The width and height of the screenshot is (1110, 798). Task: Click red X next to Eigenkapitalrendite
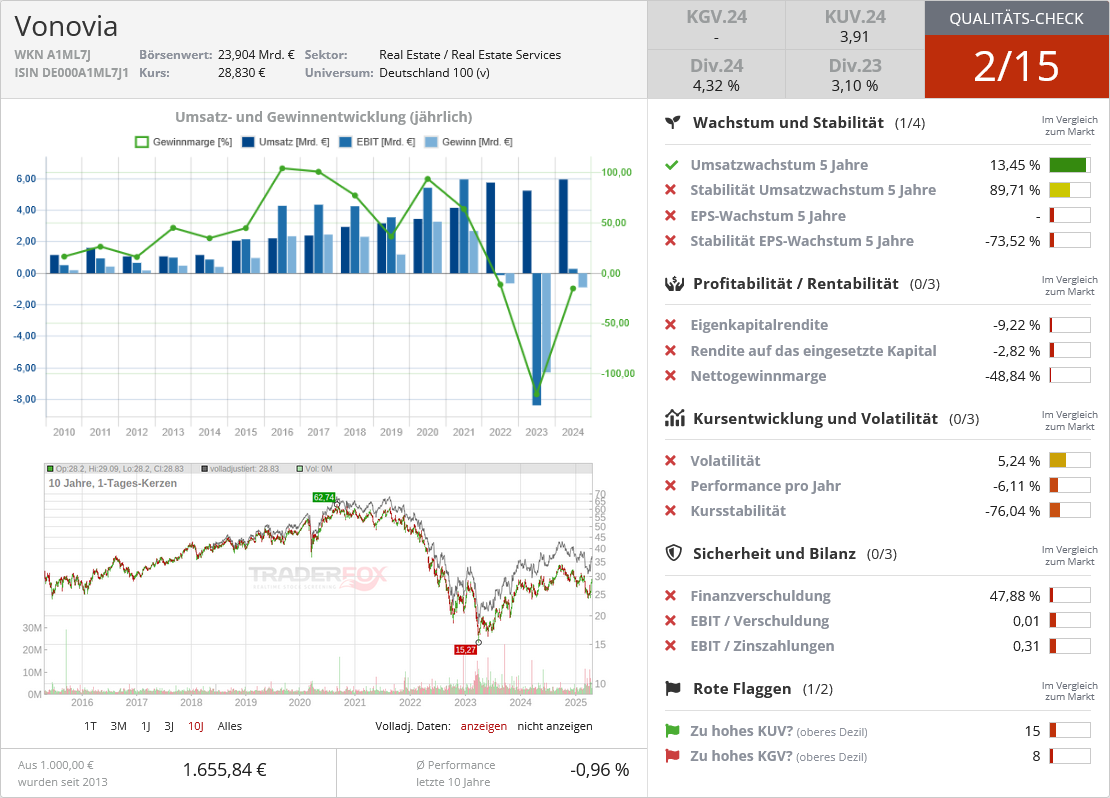(670, 325)
